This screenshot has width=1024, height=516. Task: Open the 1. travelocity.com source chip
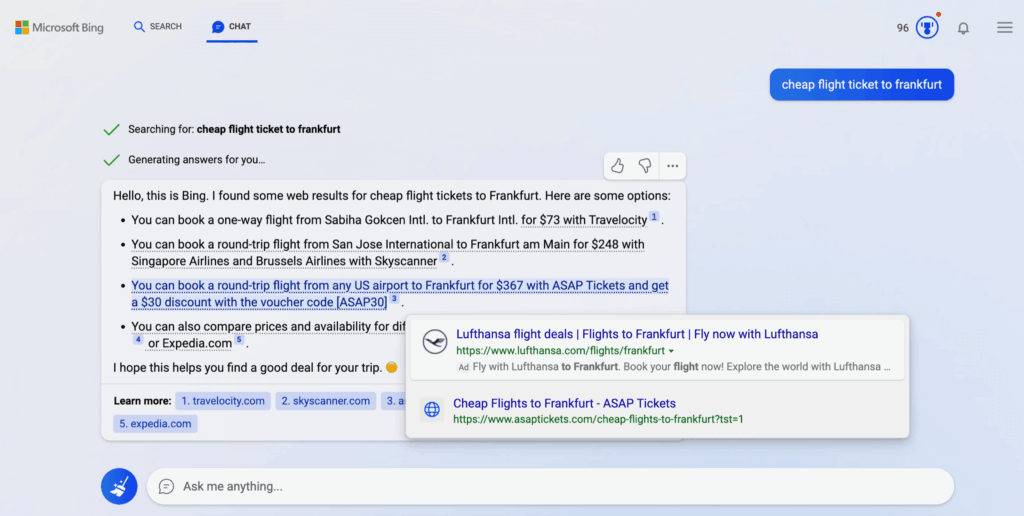click(x=223, y=401)
